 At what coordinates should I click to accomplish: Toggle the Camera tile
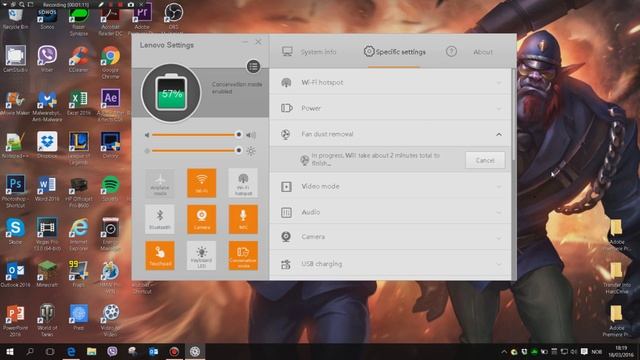(x=202, y=219)
